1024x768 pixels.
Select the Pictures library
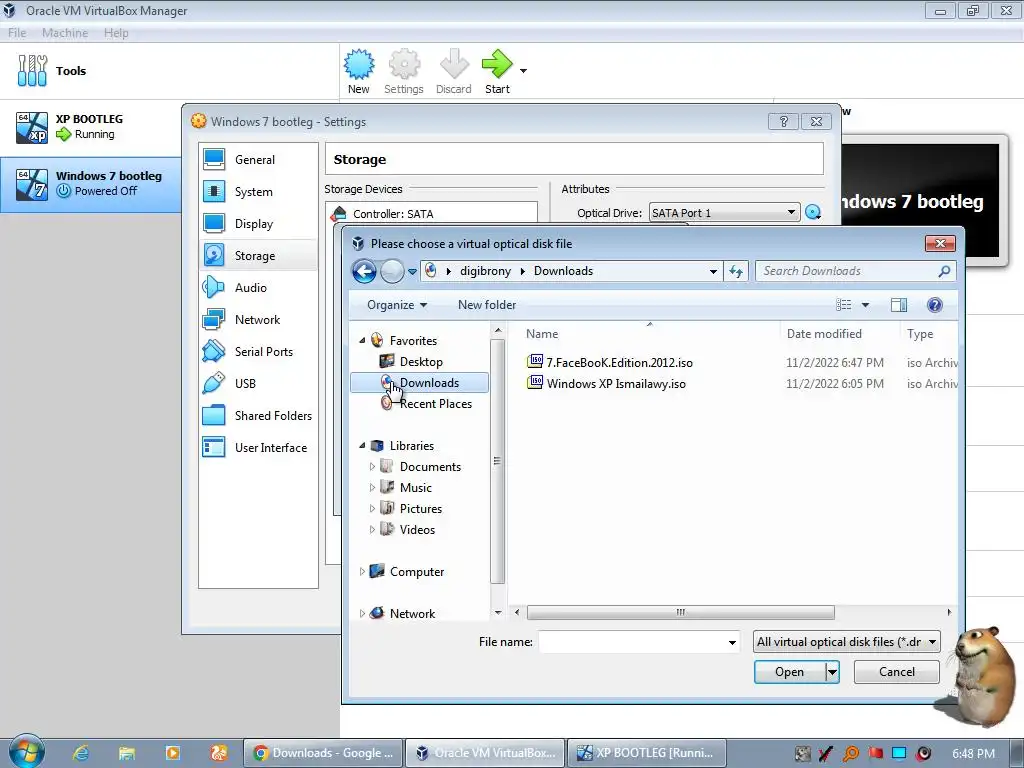point(411,508)
